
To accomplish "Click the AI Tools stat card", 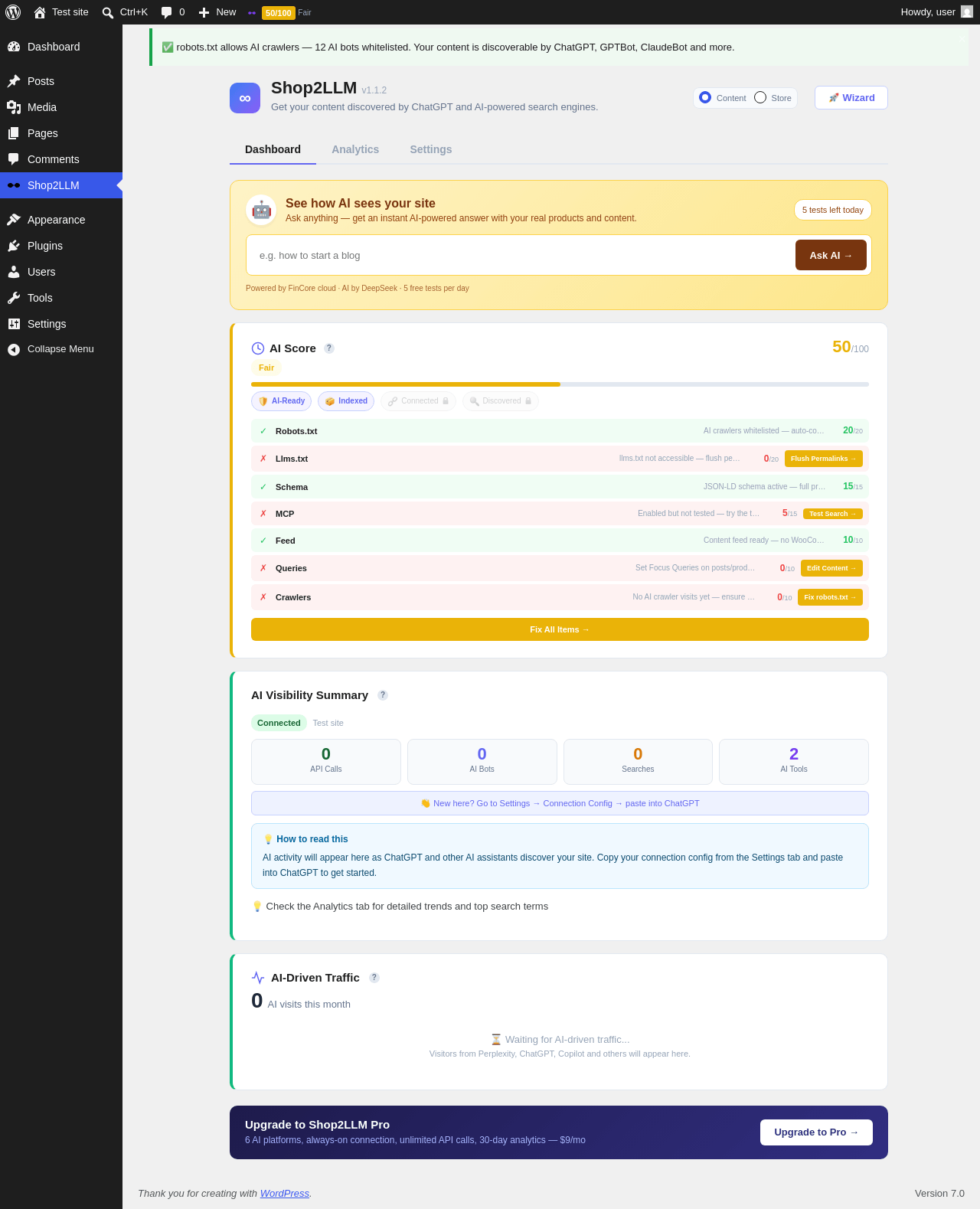I will click(x=794, y=762).
